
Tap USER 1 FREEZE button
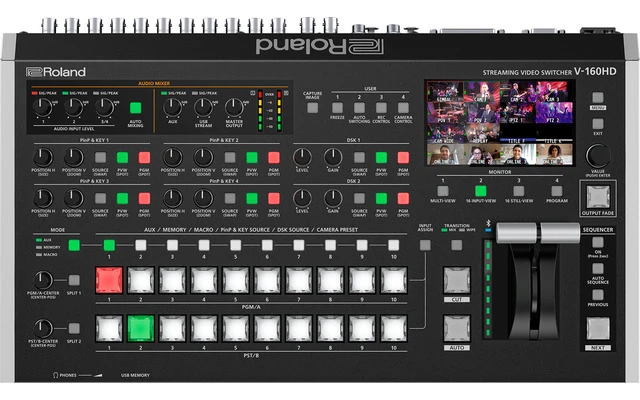[x=337, y=108]
